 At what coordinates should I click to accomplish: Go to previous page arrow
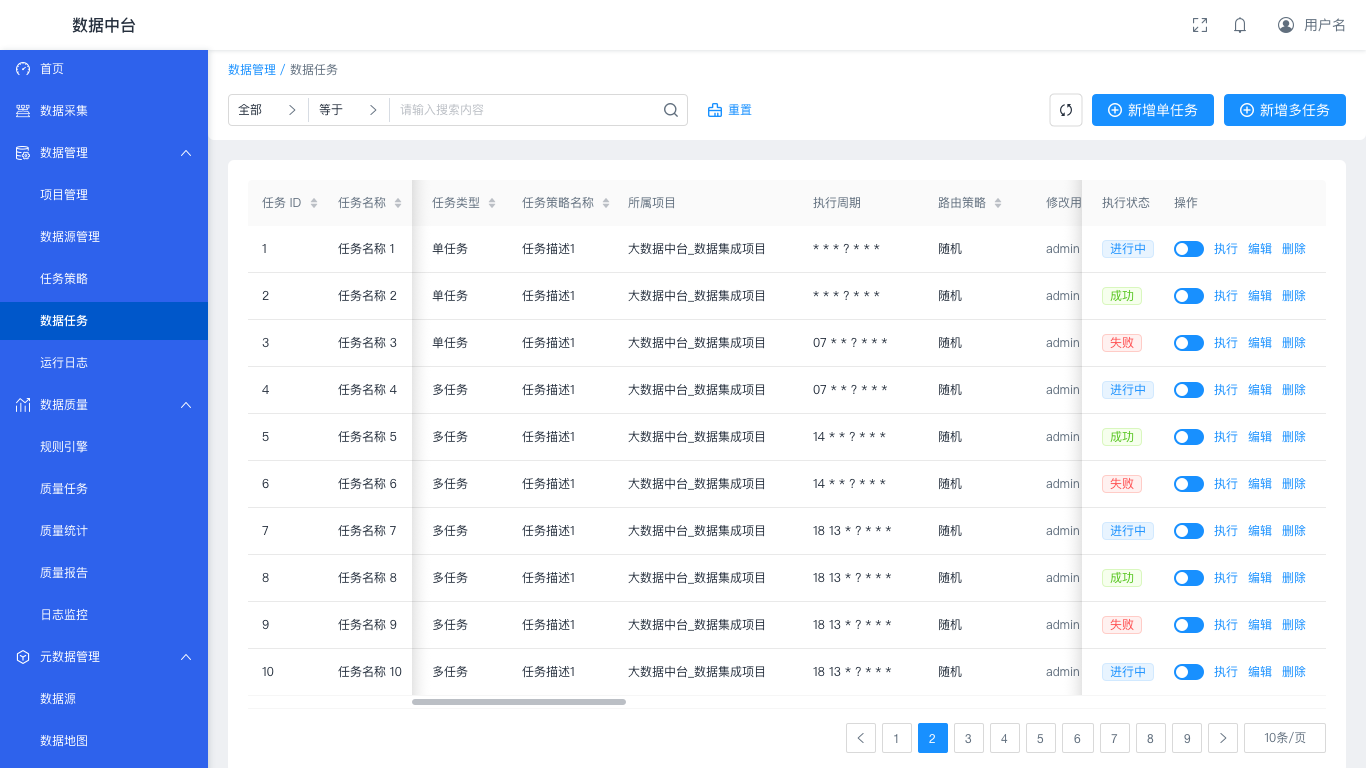pos(861,738)
